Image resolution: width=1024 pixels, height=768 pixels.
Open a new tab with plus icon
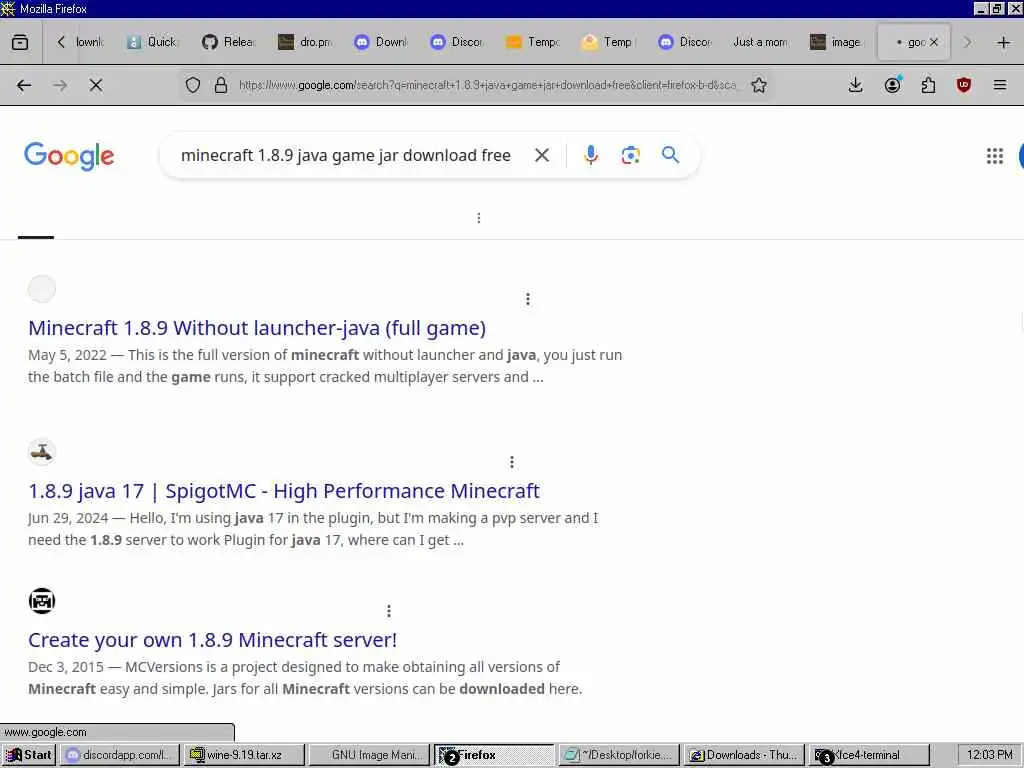click(x=1004, y=42)
